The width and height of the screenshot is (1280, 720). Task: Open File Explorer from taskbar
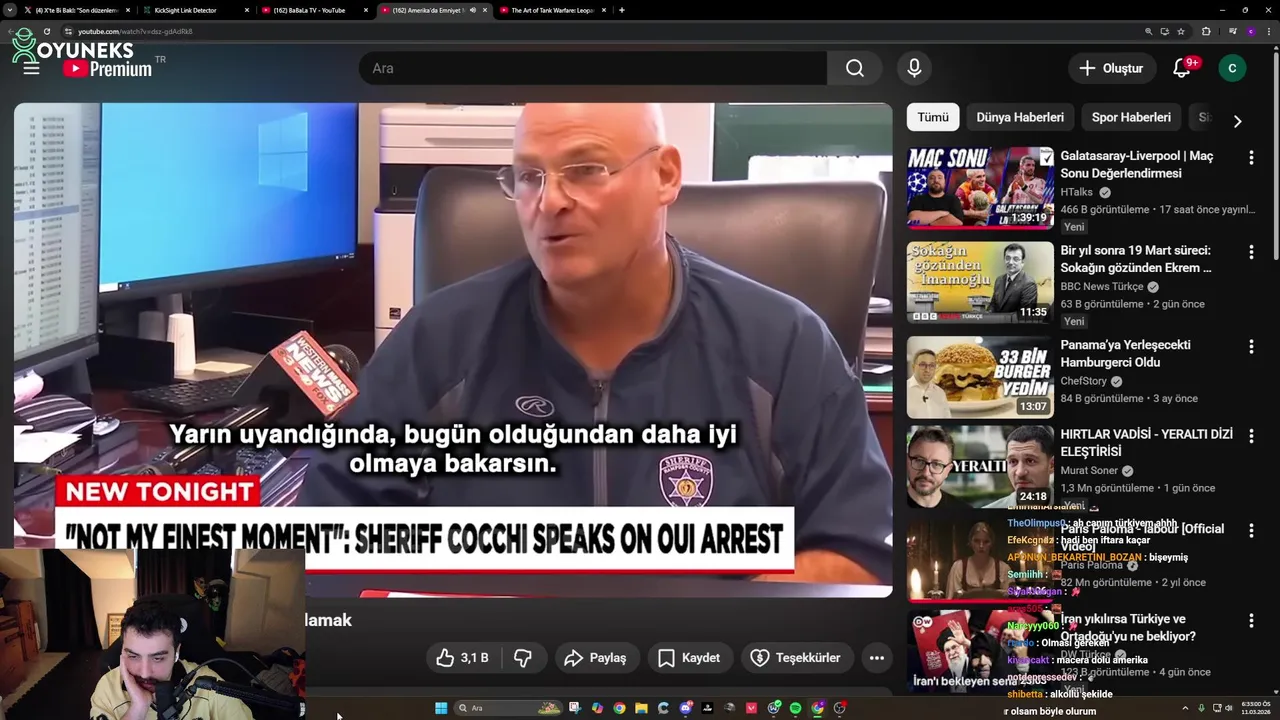click(x=642, y=708)
